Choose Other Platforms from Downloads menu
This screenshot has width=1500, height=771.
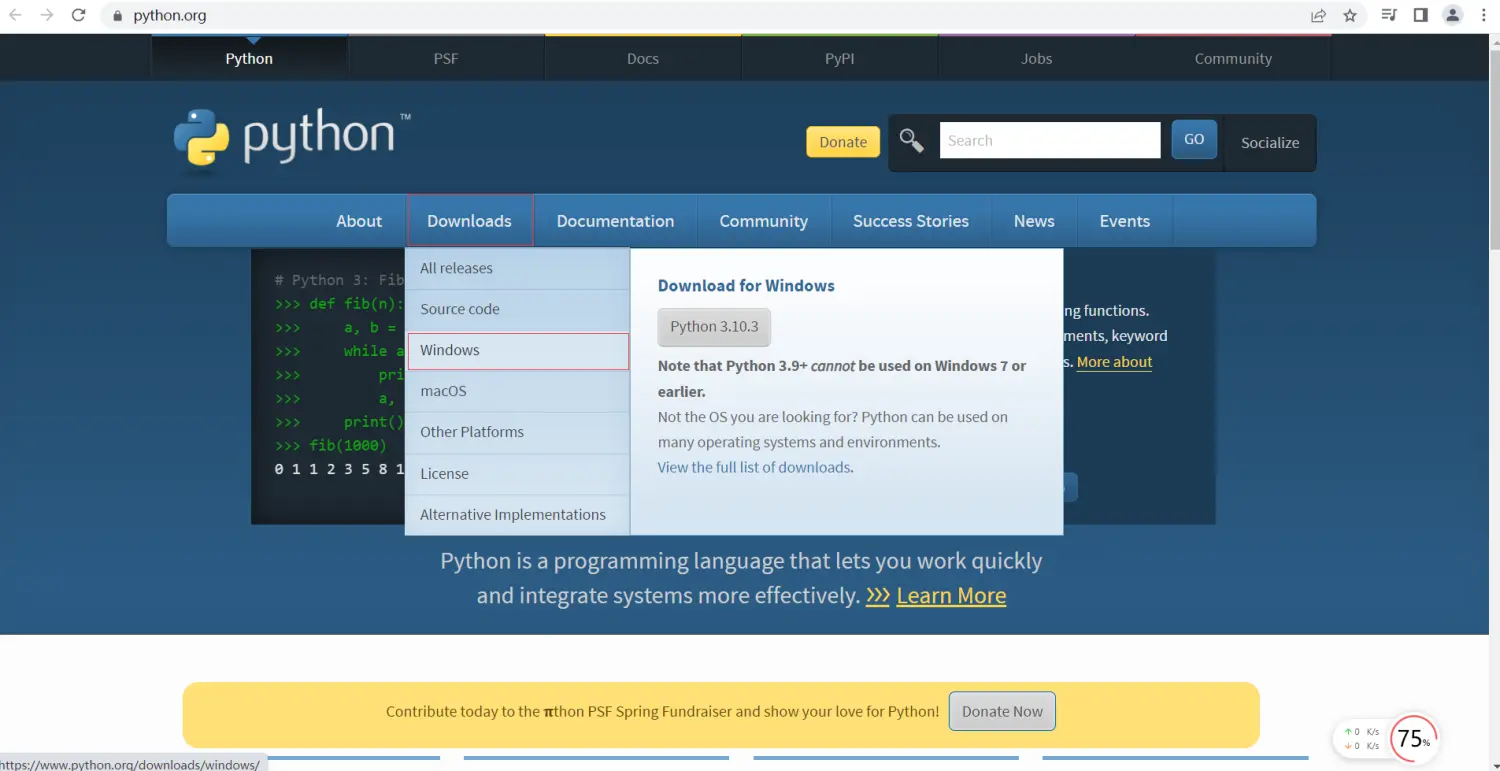517,432
